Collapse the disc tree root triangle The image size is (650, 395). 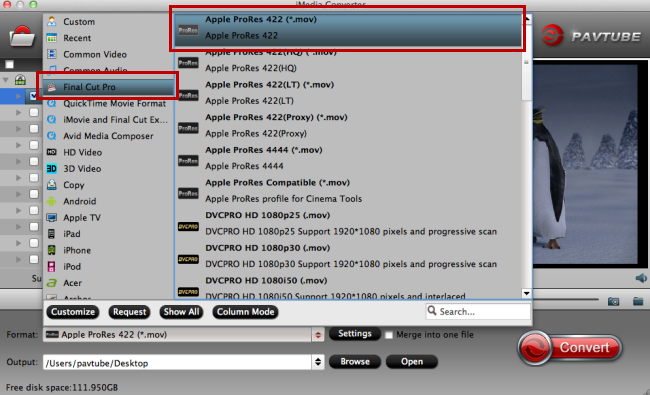[x=6, y=80]
